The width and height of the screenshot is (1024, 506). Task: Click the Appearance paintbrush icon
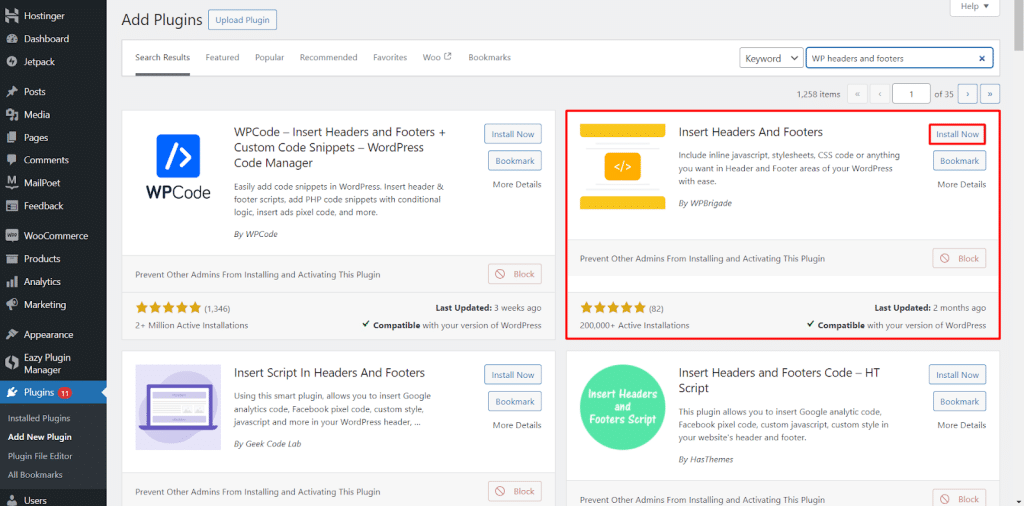click(11, 334)
